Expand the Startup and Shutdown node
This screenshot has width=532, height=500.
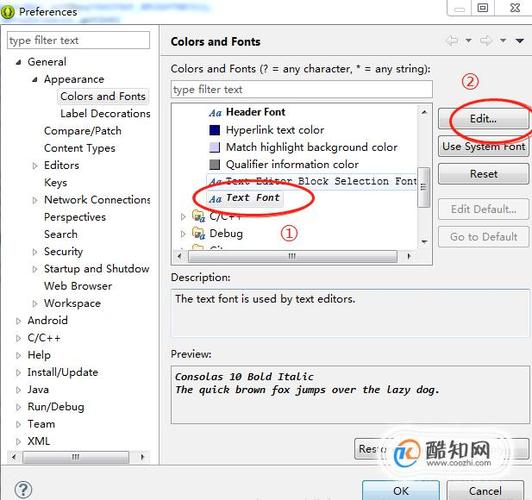pos(35,269)
